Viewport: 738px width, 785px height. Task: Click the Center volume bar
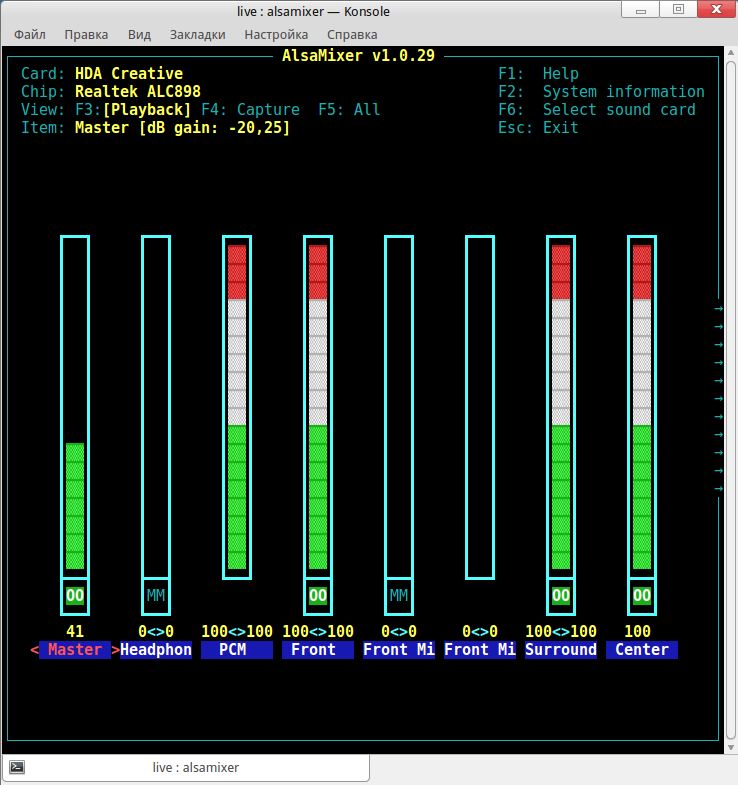click(642, 407)
